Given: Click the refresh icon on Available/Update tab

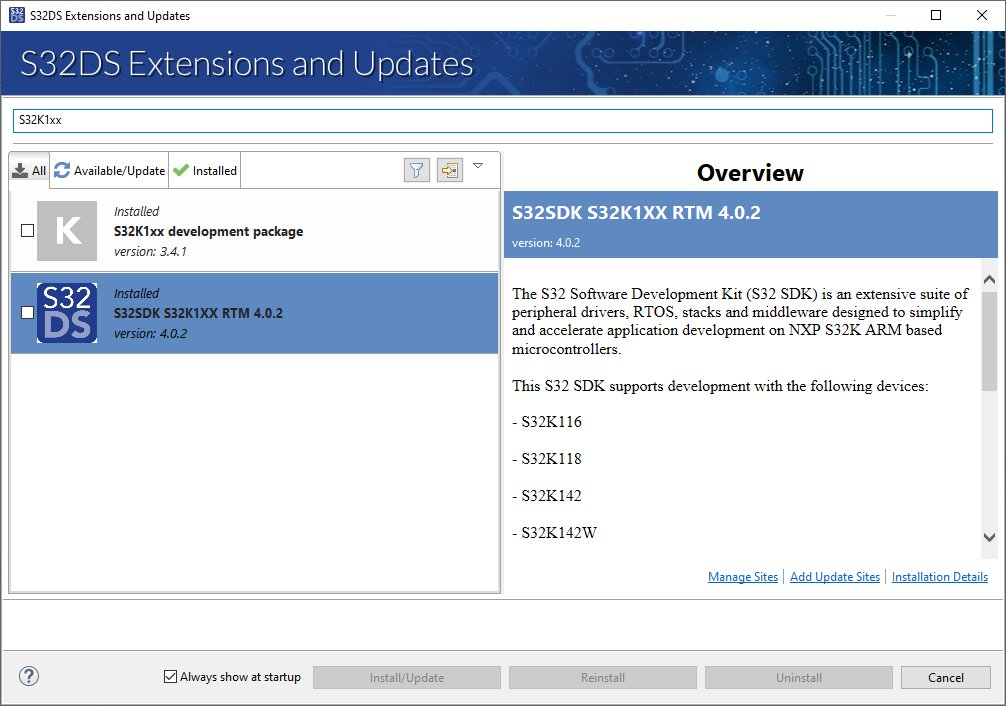Looking at the screenshot, I should [x=61, y=169].
